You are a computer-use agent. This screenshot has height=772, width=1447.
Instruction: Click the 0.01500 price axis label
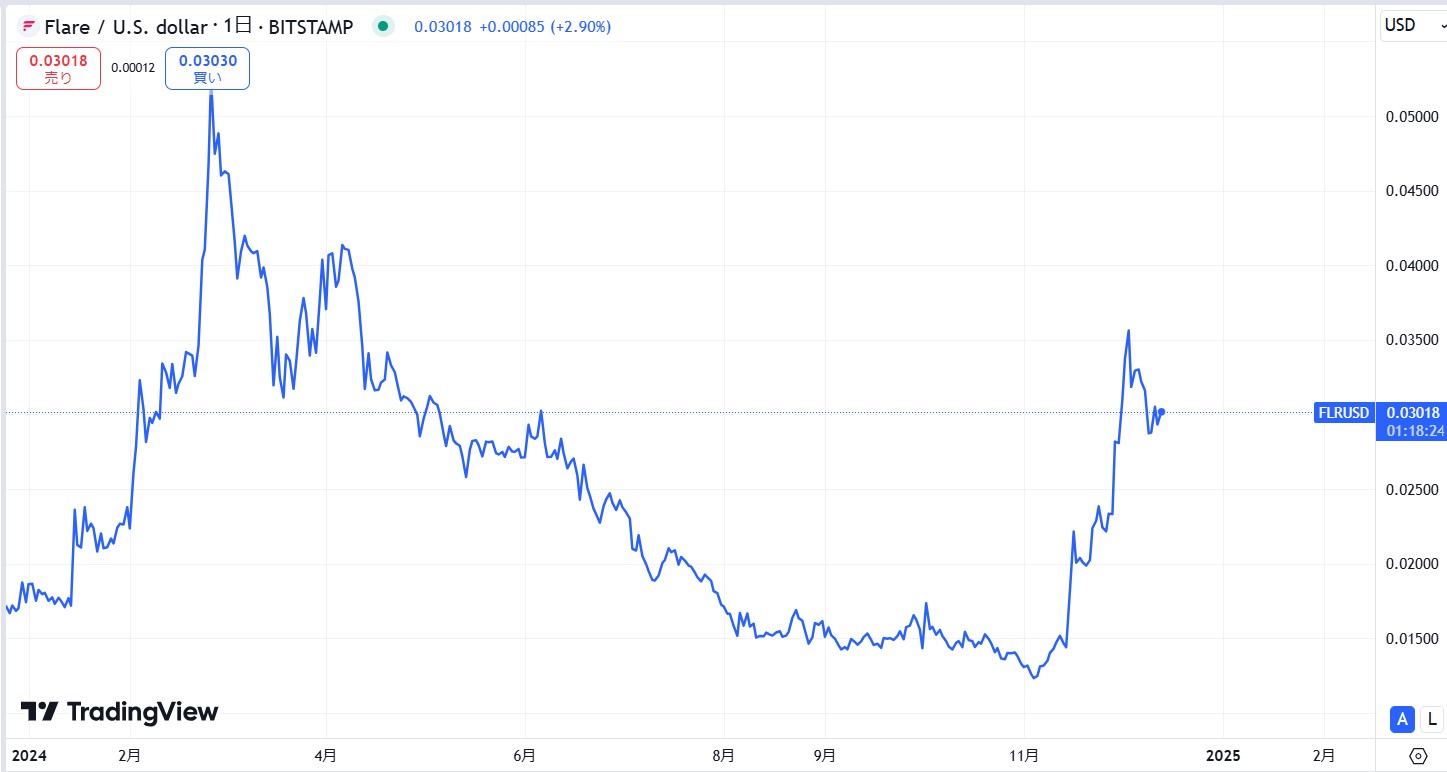tap(1411, 639)
